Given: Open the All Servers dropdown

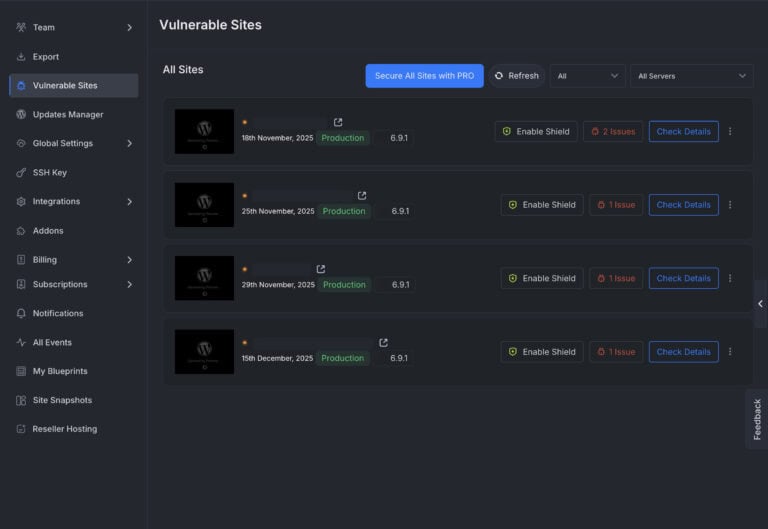Looking at the screenshot, I should pos(692,76).
